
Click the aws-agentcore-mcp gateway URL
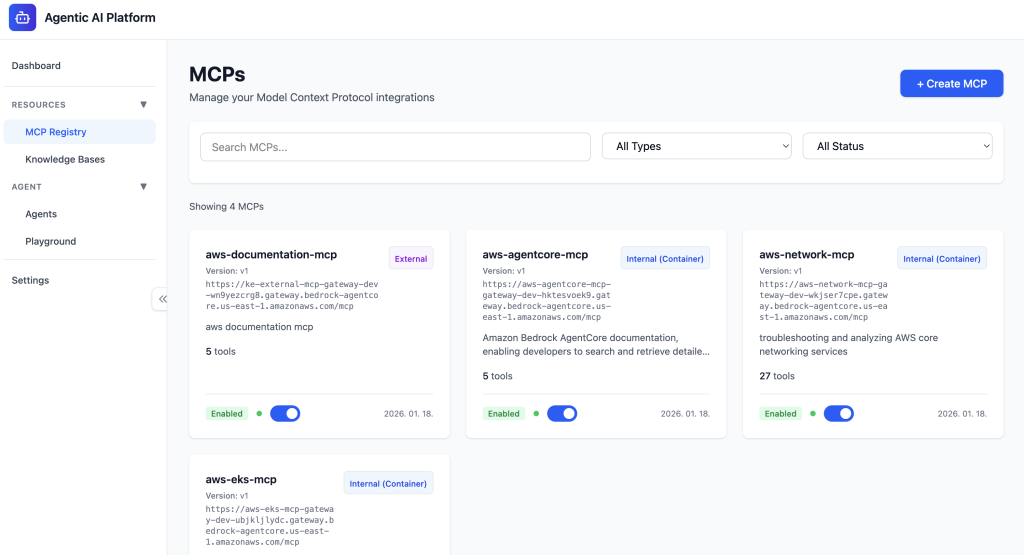point(547,300)
